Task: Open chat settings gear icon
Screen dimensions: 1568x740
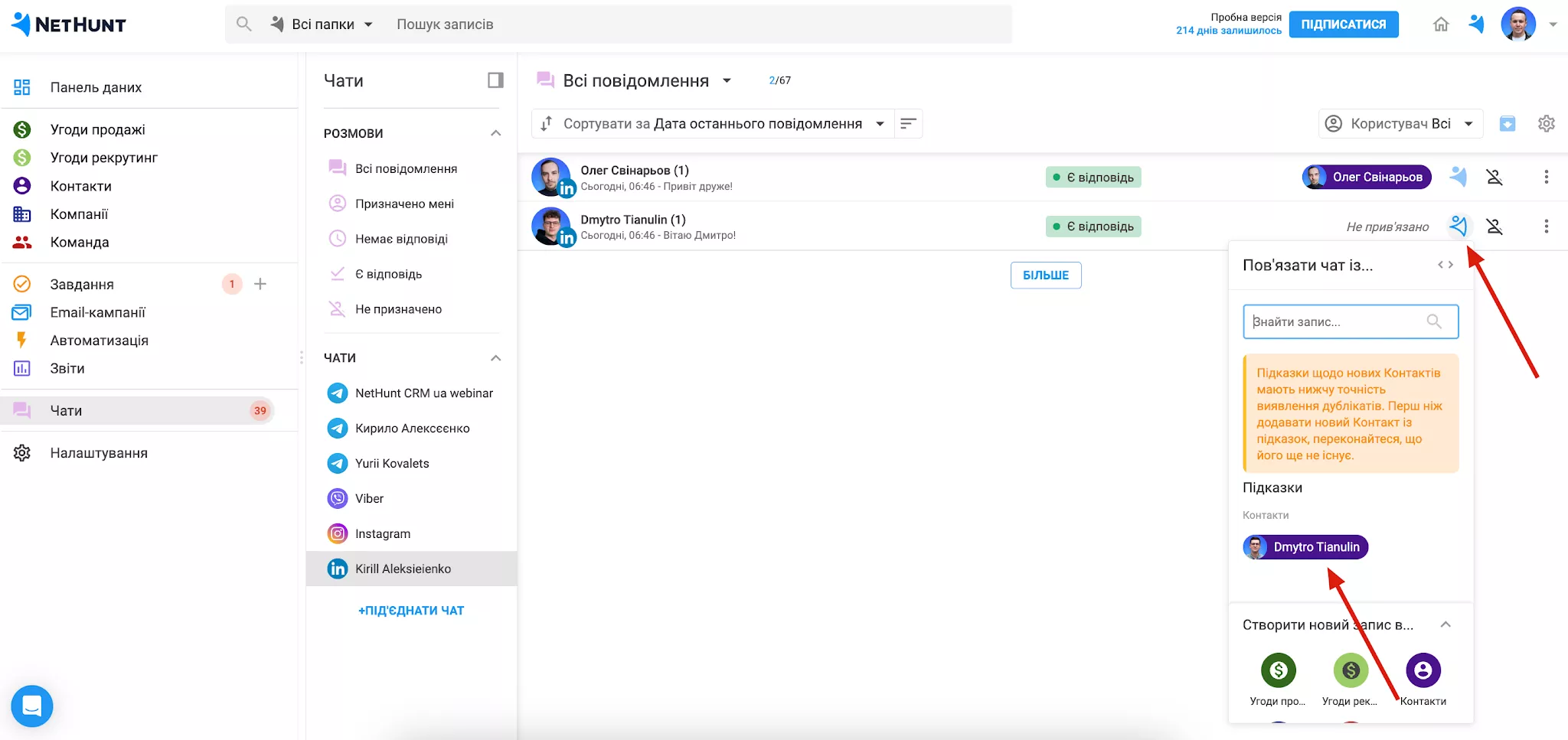Action: click(1546, 123)
